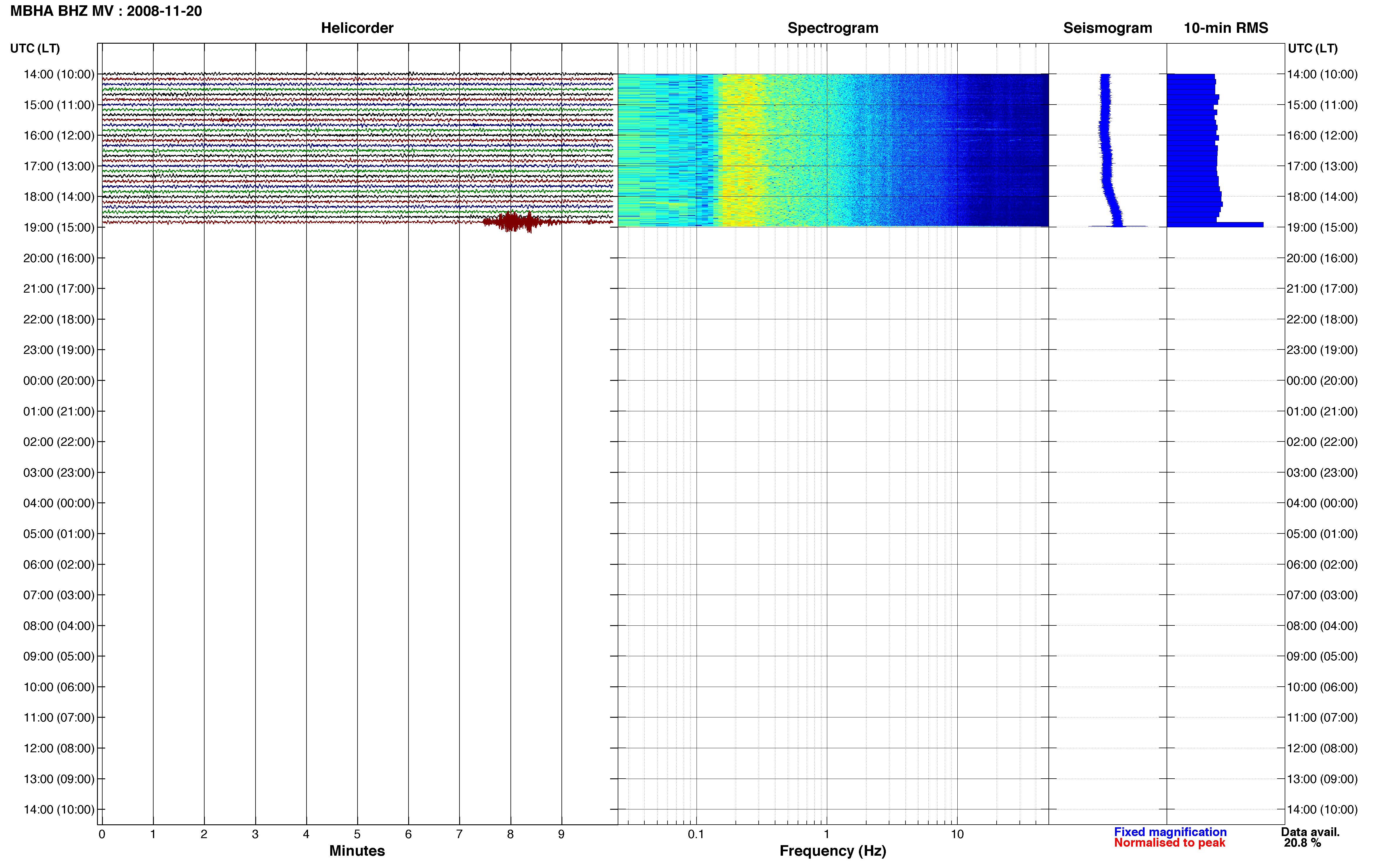Viewport: 1389px width, 868px height.
Task: Click the right 'UTC (LT)' axis label
Action: pos(1313,48)
